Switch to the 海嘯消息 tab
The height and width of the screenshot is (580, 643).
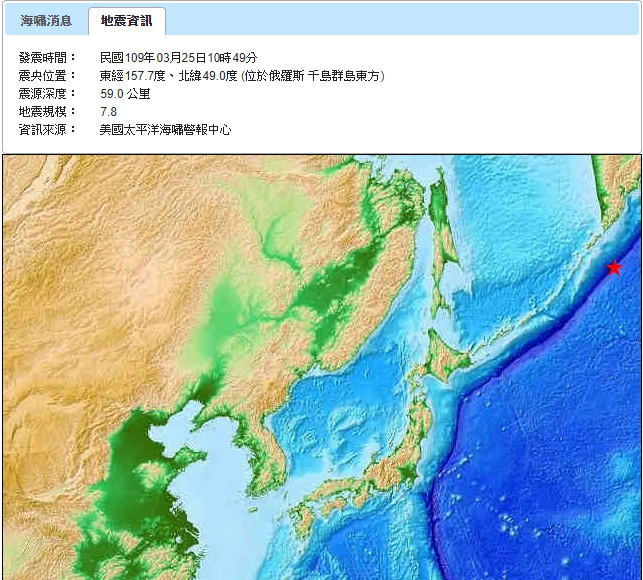pos(46,20)
